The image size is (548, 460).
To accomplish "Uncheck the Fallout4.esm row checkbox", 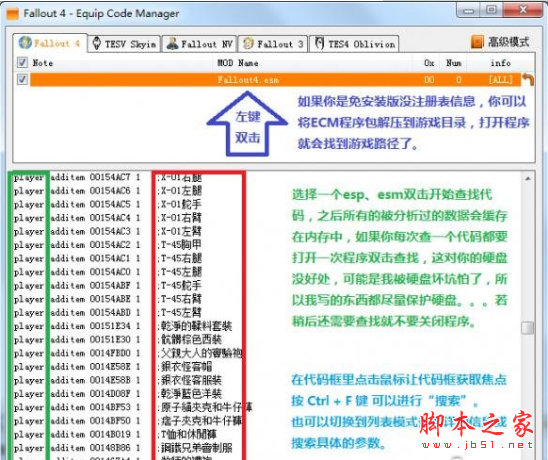I will pos(22,79).
